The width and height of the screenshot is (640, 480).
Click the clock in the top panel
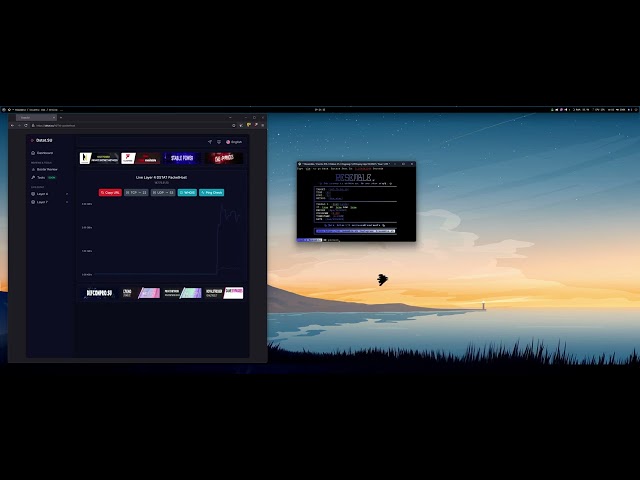coord(320,109)
